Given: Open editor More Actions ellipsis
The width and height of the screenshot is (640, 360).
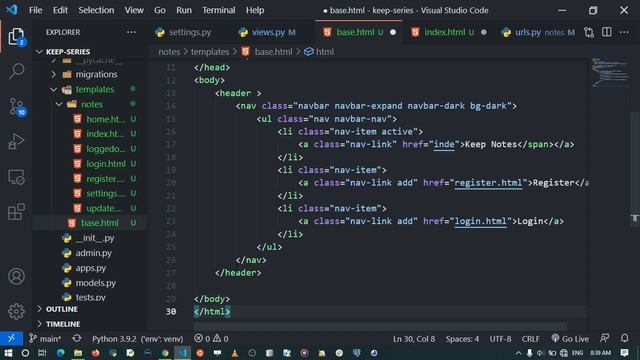Looking at the screenshot, I should tap(624, 32).
